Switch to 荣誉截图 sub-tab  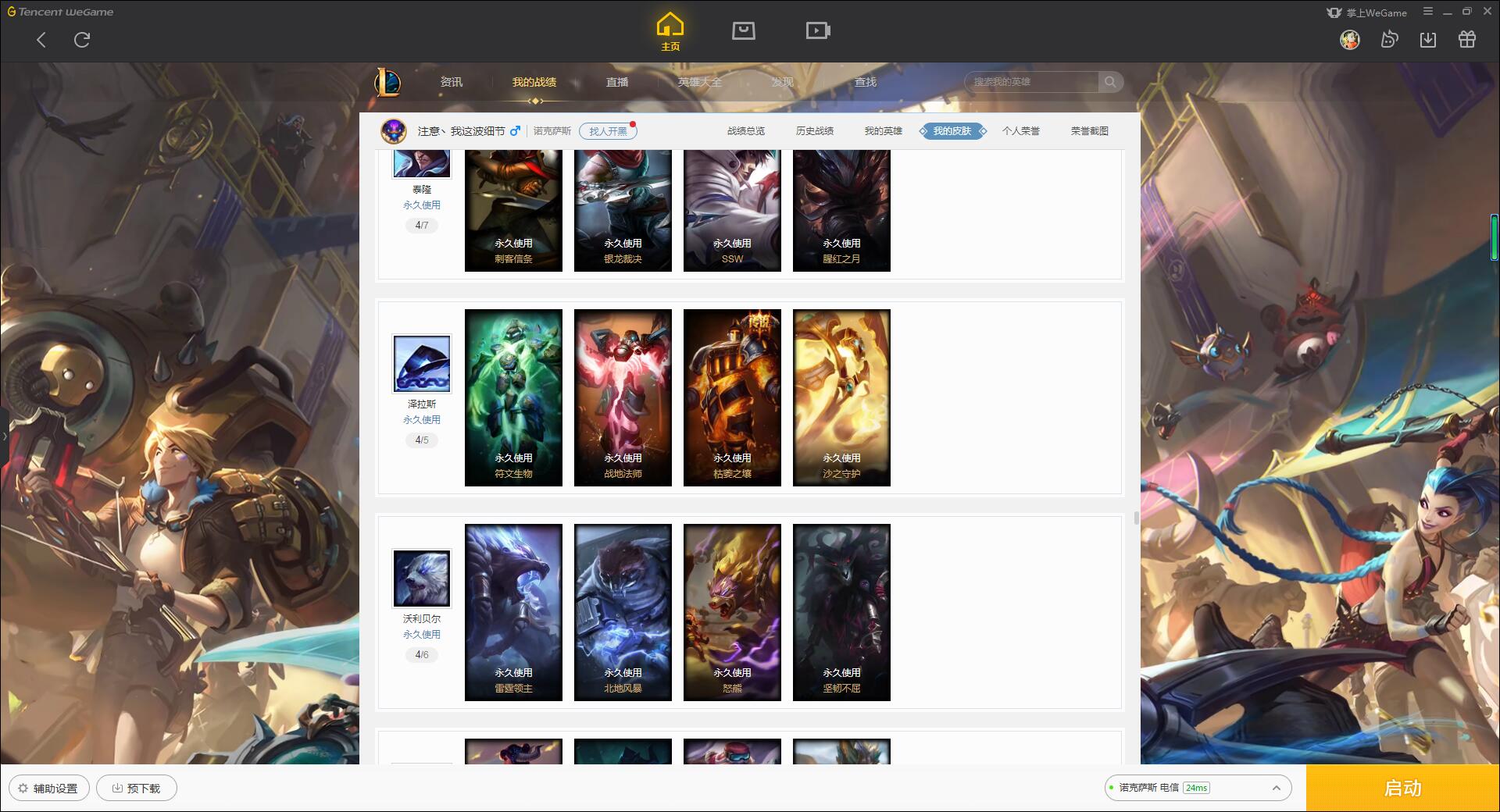pos(1090,131)
